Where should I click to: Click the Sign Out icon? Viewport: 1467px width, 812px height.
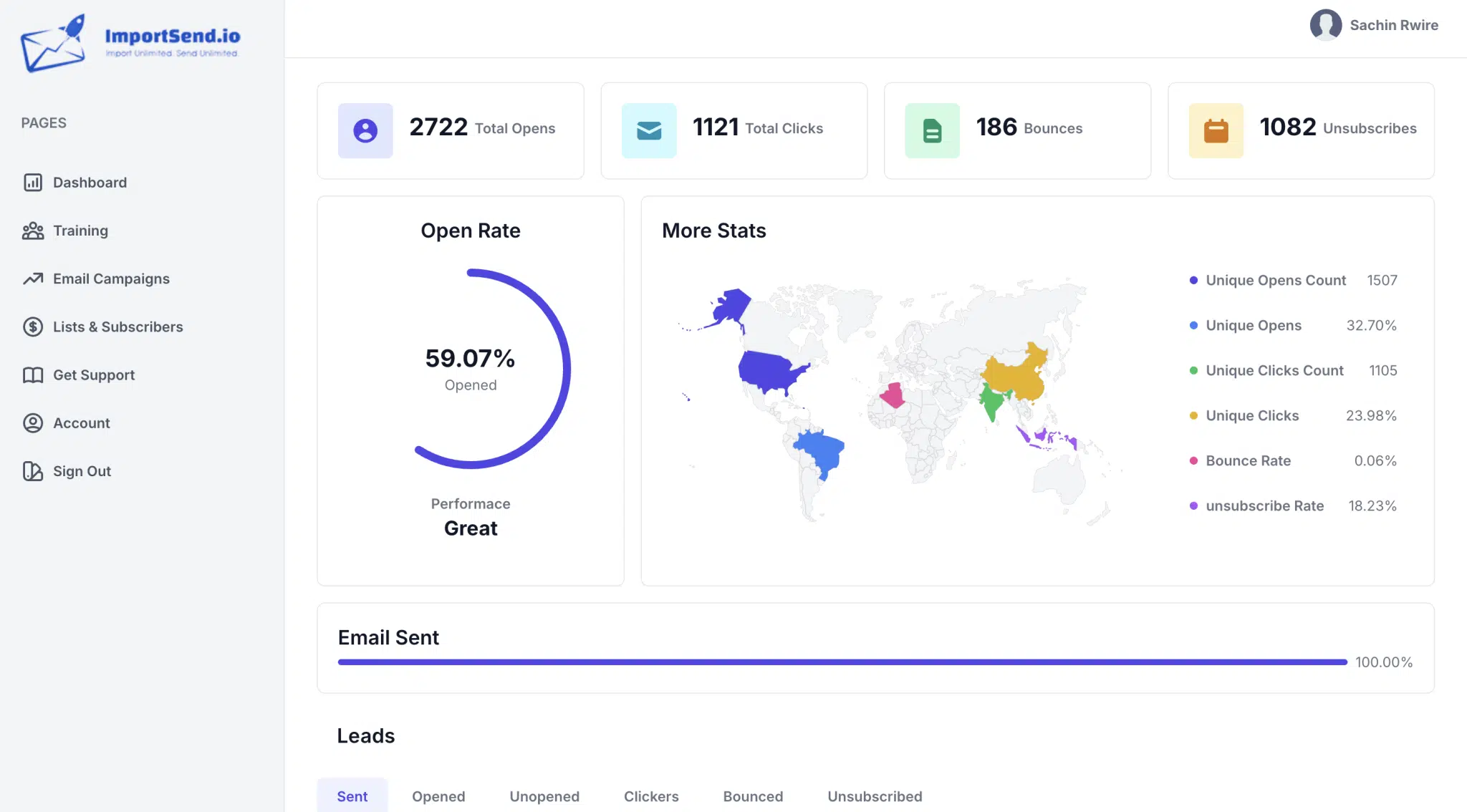click(x=33, y=471)
